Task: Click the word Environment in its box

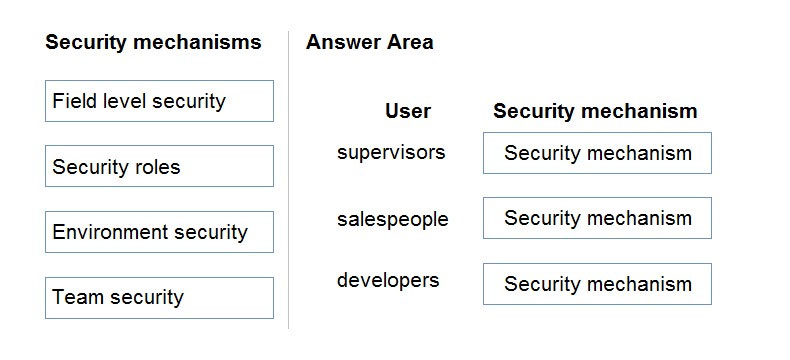Action: click(110, 232)
